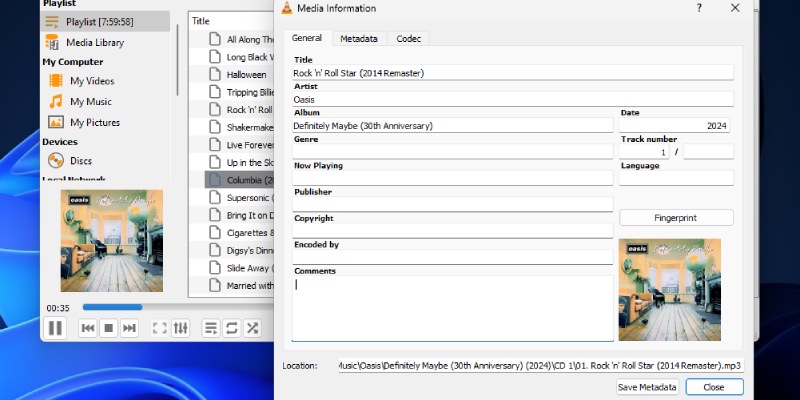
Task: Click the Now Playing input field
Action: pyautogui.click(x=453, y=178)
